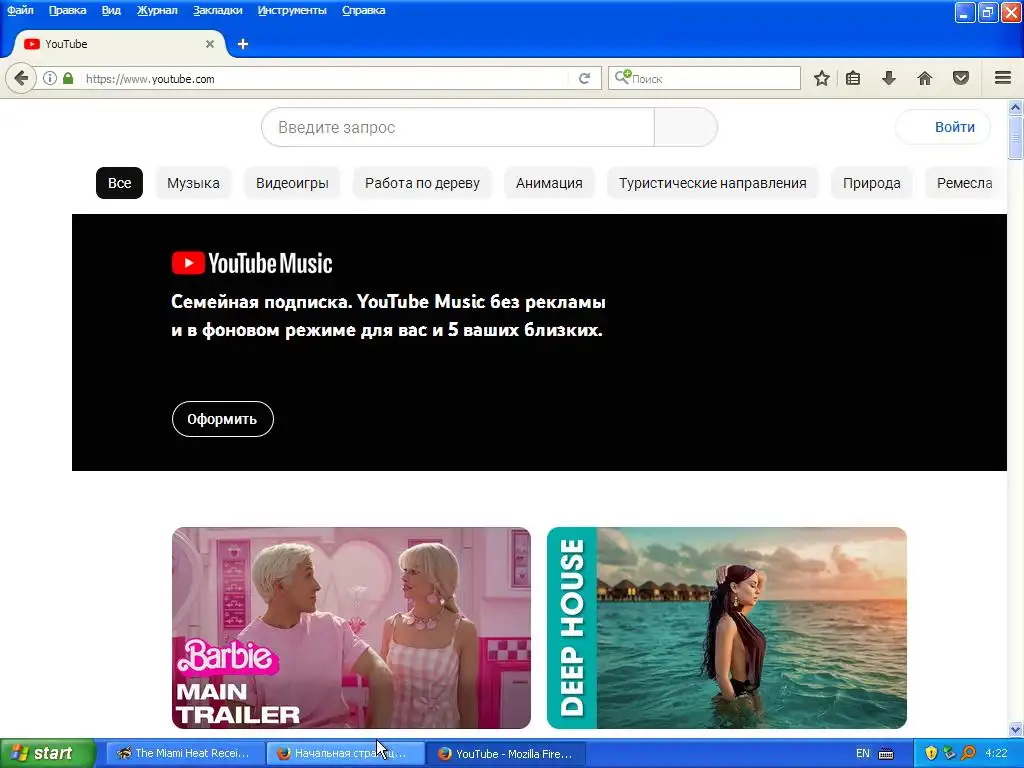Open the Windows start menu
The height and width of the screenshot is (768, 1024).
(x=48, y=753)
